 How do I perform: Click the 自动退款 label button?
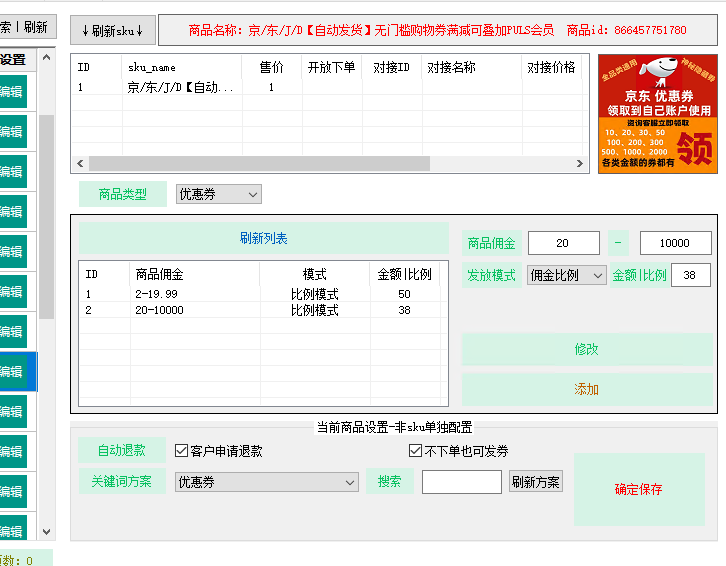tap(122, 450)
